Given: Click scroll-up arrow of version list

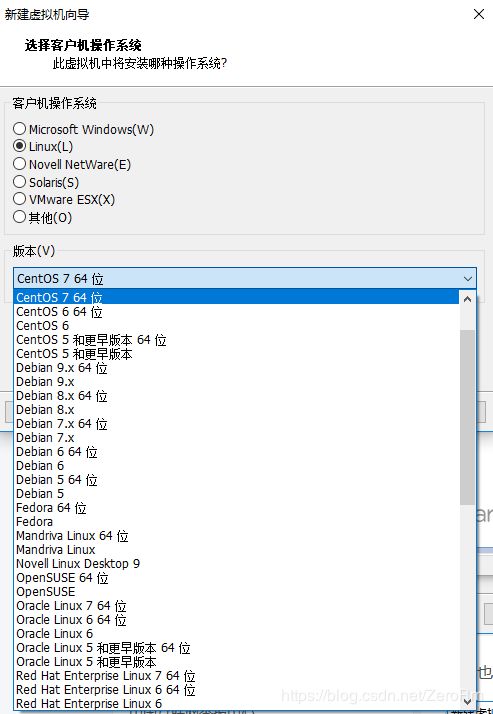Looking at the screenshot, I should (467, 299).
